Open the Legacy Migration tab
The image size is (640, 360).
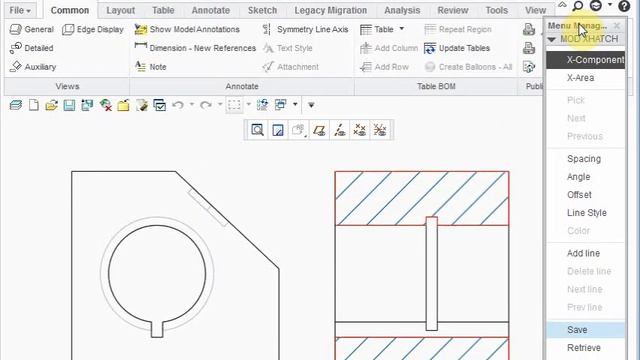pos(331,10)
